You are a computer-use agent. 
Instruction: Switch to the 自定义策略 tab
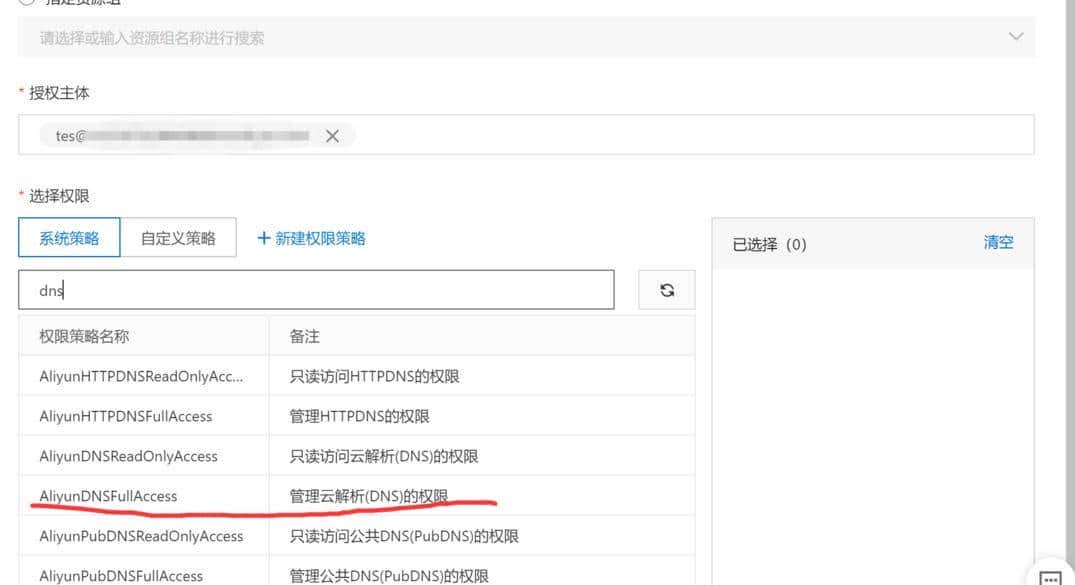click(178, 236)
